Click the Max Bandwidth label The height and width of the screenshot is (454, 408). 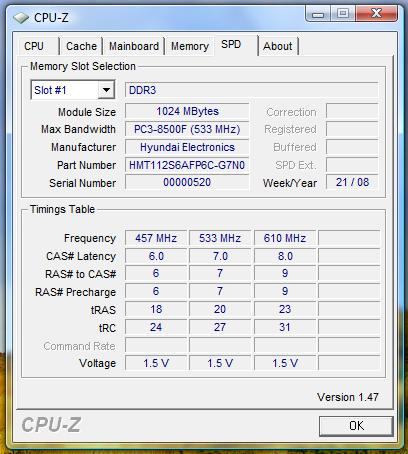(x=78, y=129)
